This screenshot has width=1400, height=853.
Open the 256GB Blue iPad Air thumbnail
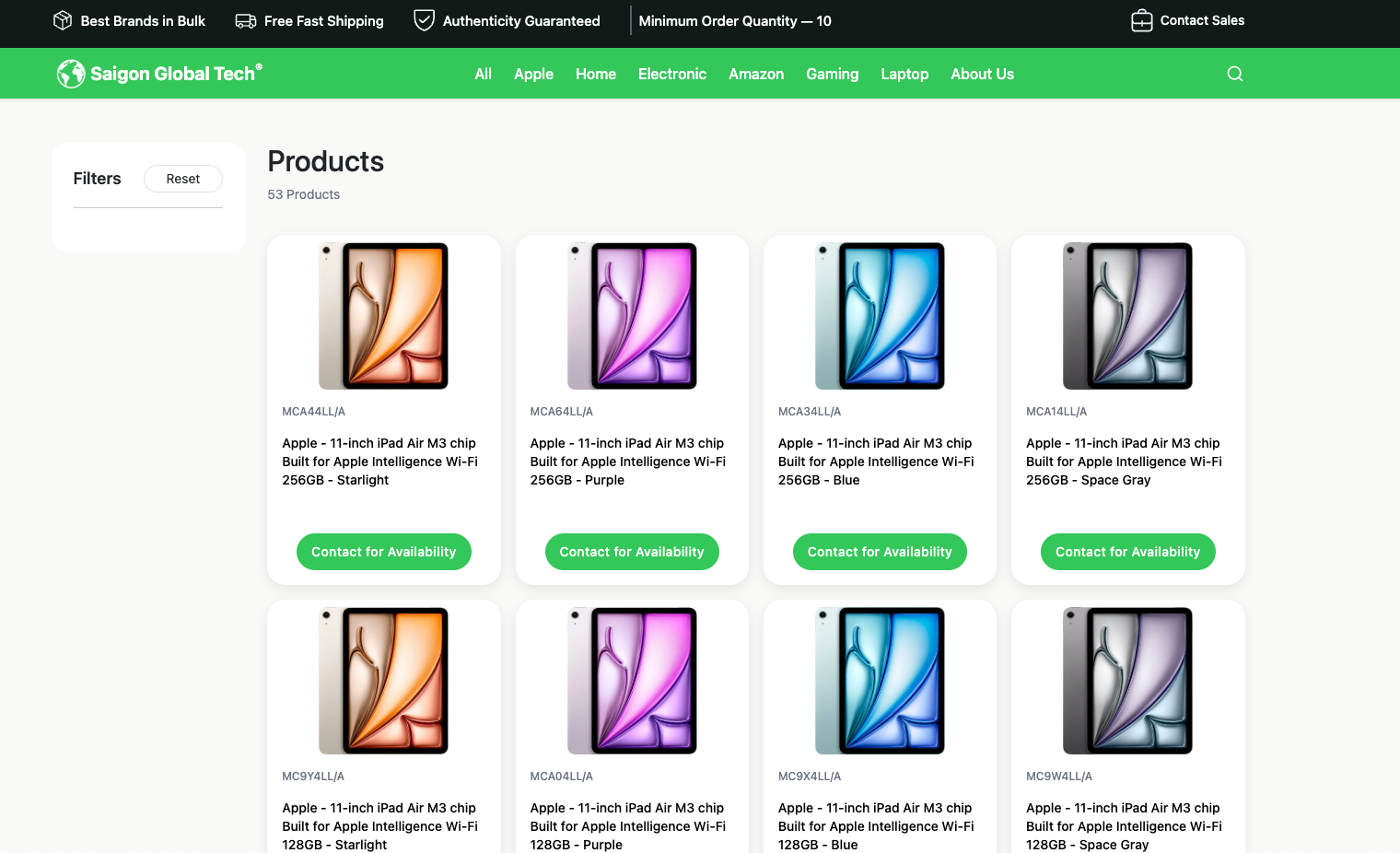click(x=880, y=316)
